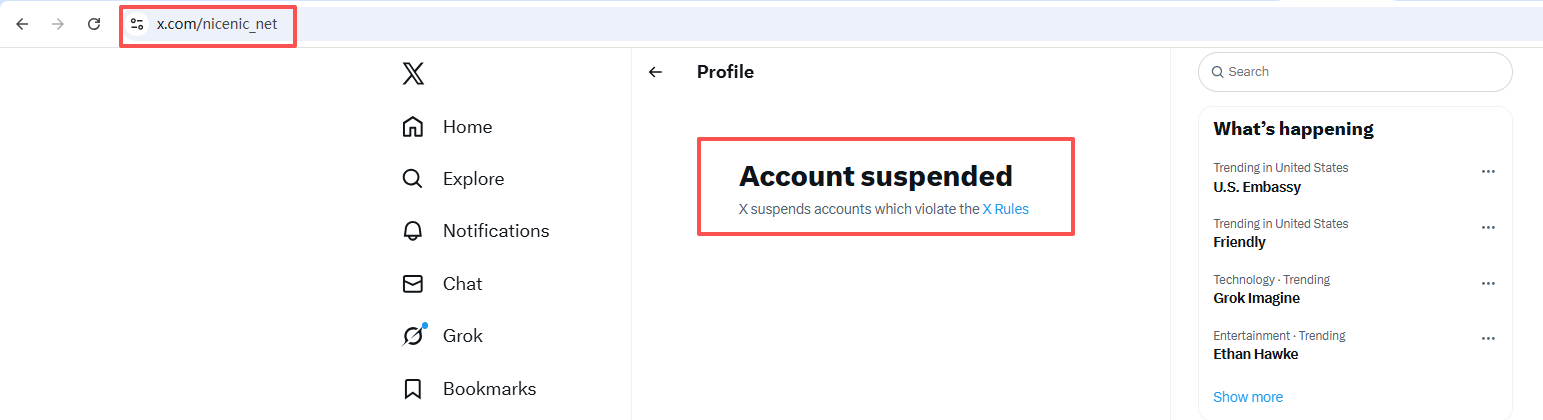Open Notifications bell in sidebar
Screen dimensions: 1543x420
412,231
